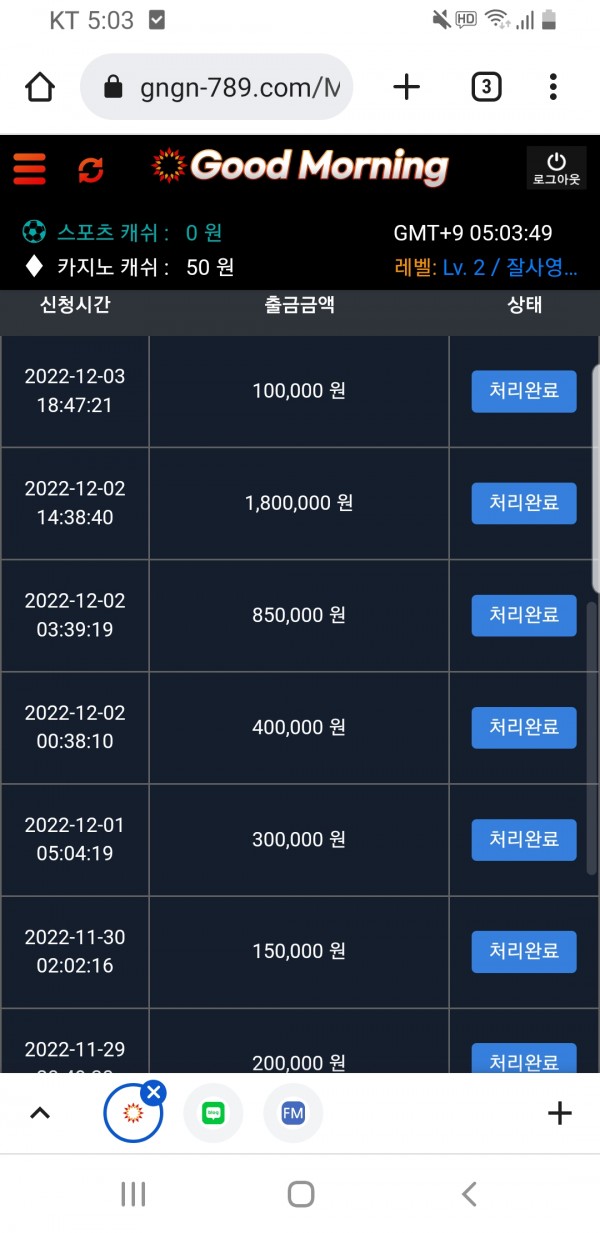Tap status button for 1,800,000 원 withdrawal
The image size is (600, 1233).
(x=524, y=503)
